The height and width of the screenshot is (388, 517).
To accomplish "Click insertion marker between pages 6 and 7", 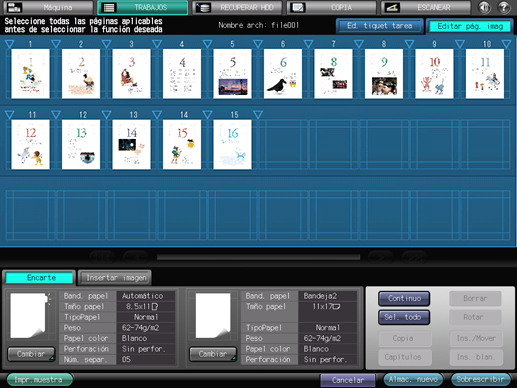I will [x=308, y=44].
